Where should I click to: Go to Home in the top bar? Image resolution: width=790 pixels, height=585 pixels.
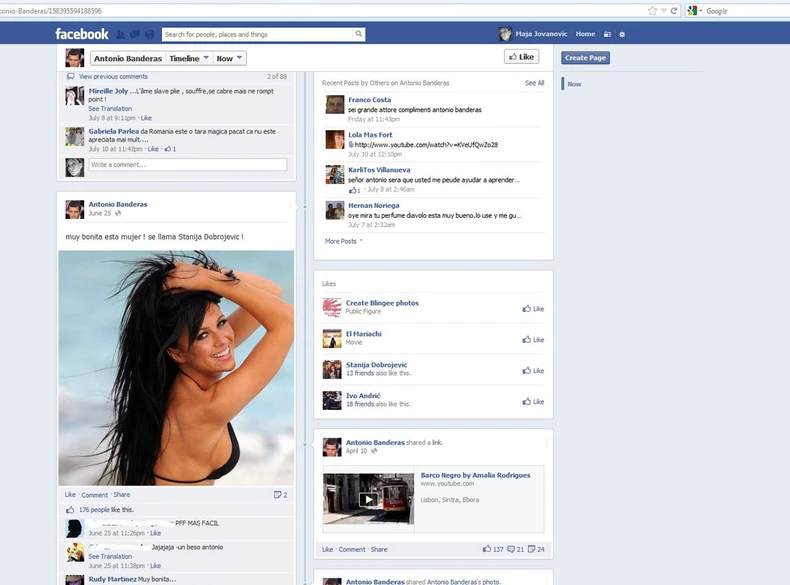click(585, 34)
